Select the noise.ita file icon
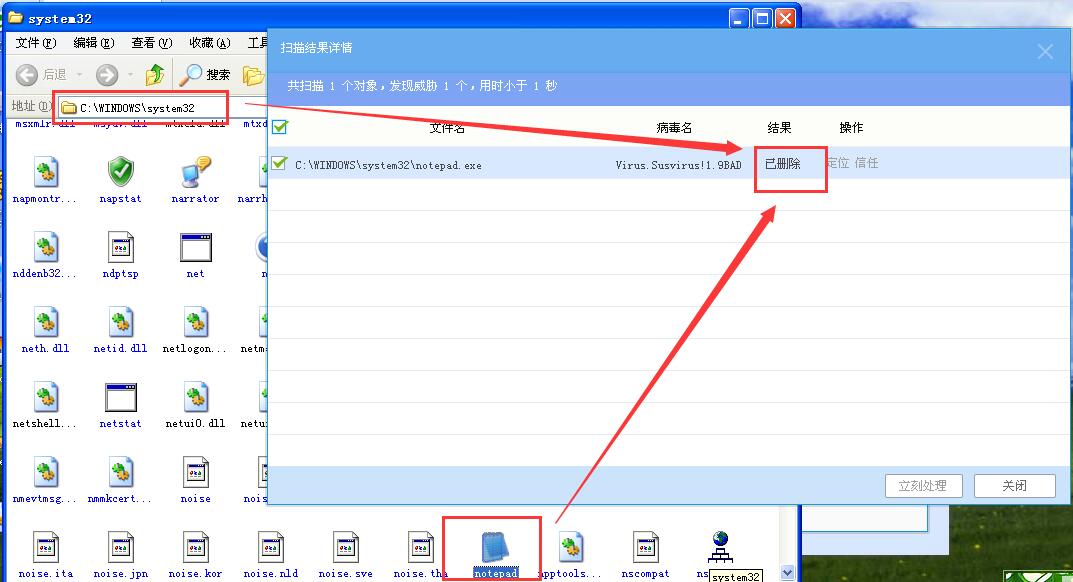Image resolution: width=1073 pixels, height=582 pixels. pos(45,547)
